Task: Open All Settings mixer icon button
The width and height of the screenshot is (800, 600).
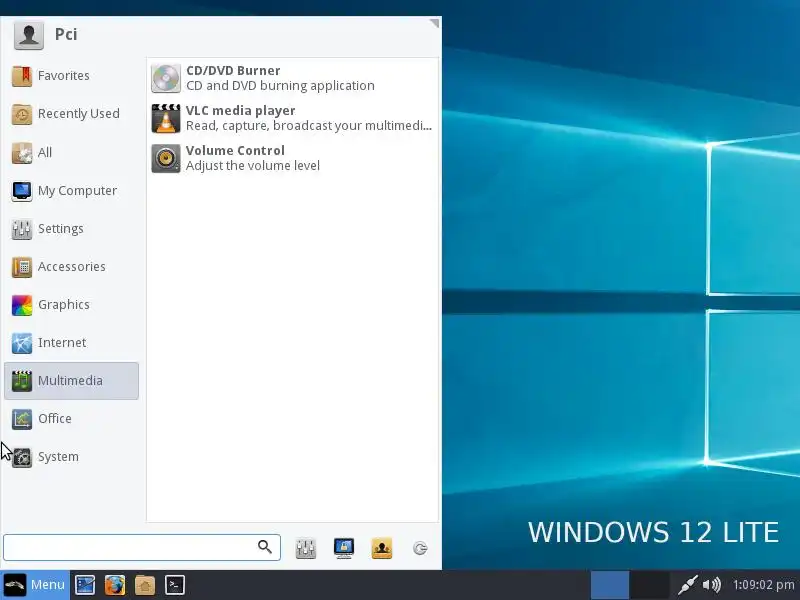Action: 306,548
